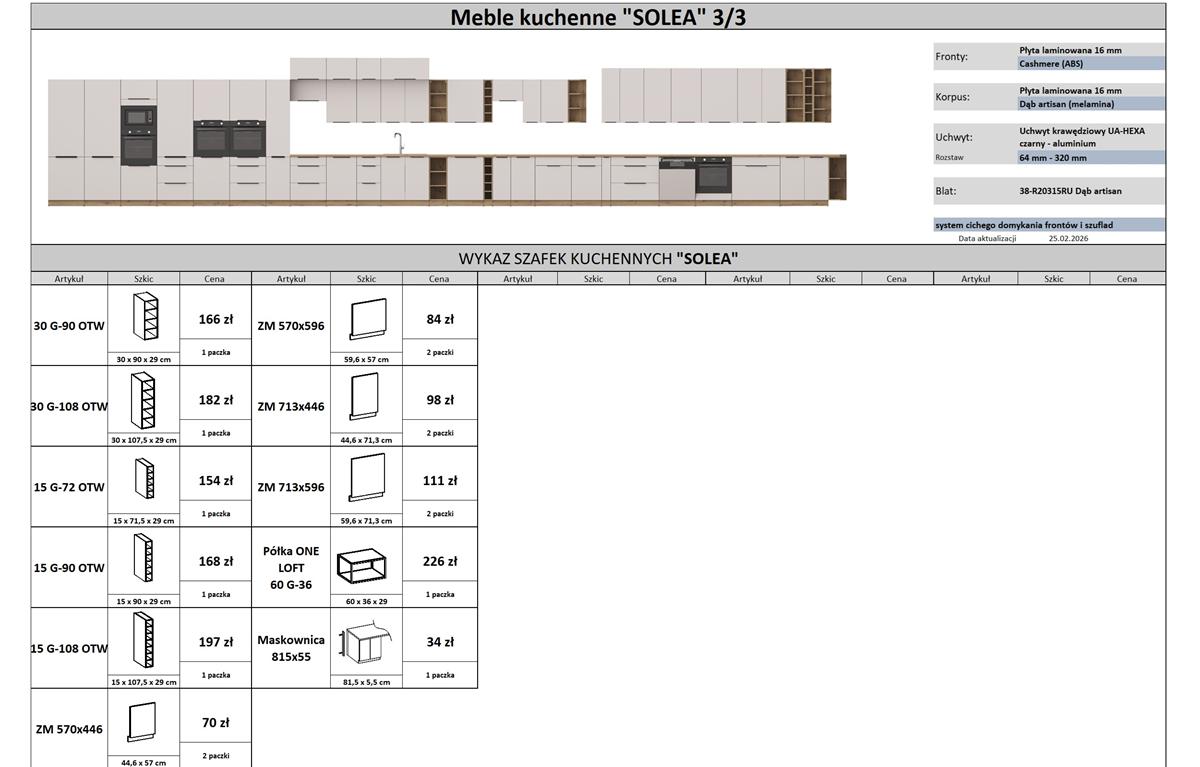The width and height of the screenshot is (1200, 767).
Task: Click 'Uchwyt krawędziowy UA-HEXA' text
Action: pyautogui.click(x=1082, y=131)
